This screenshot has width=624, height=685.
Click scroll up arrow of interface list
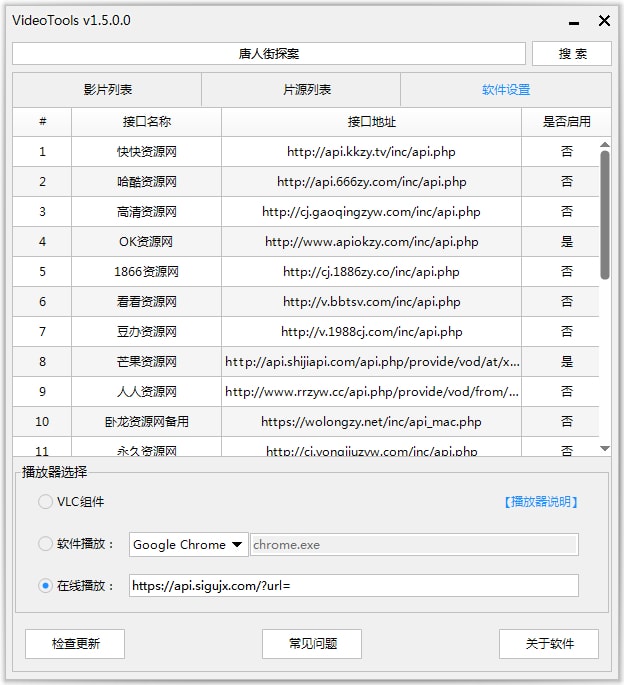[605, 144]
